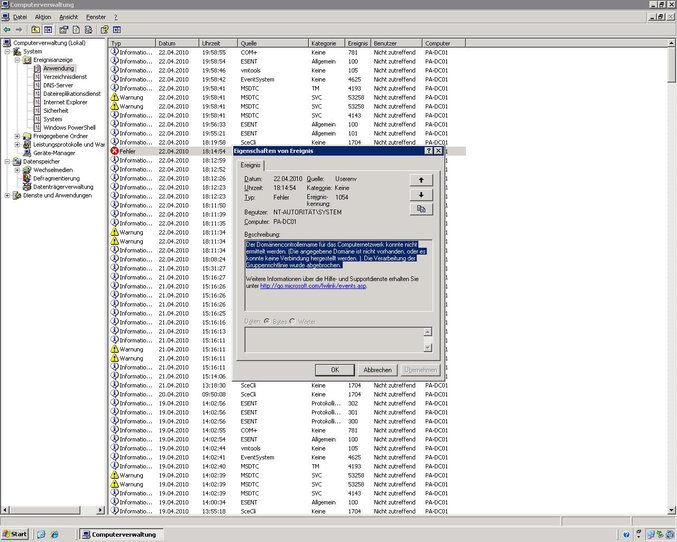Toggle the console tree show/hide icon
677x542 pixels.
48,30
